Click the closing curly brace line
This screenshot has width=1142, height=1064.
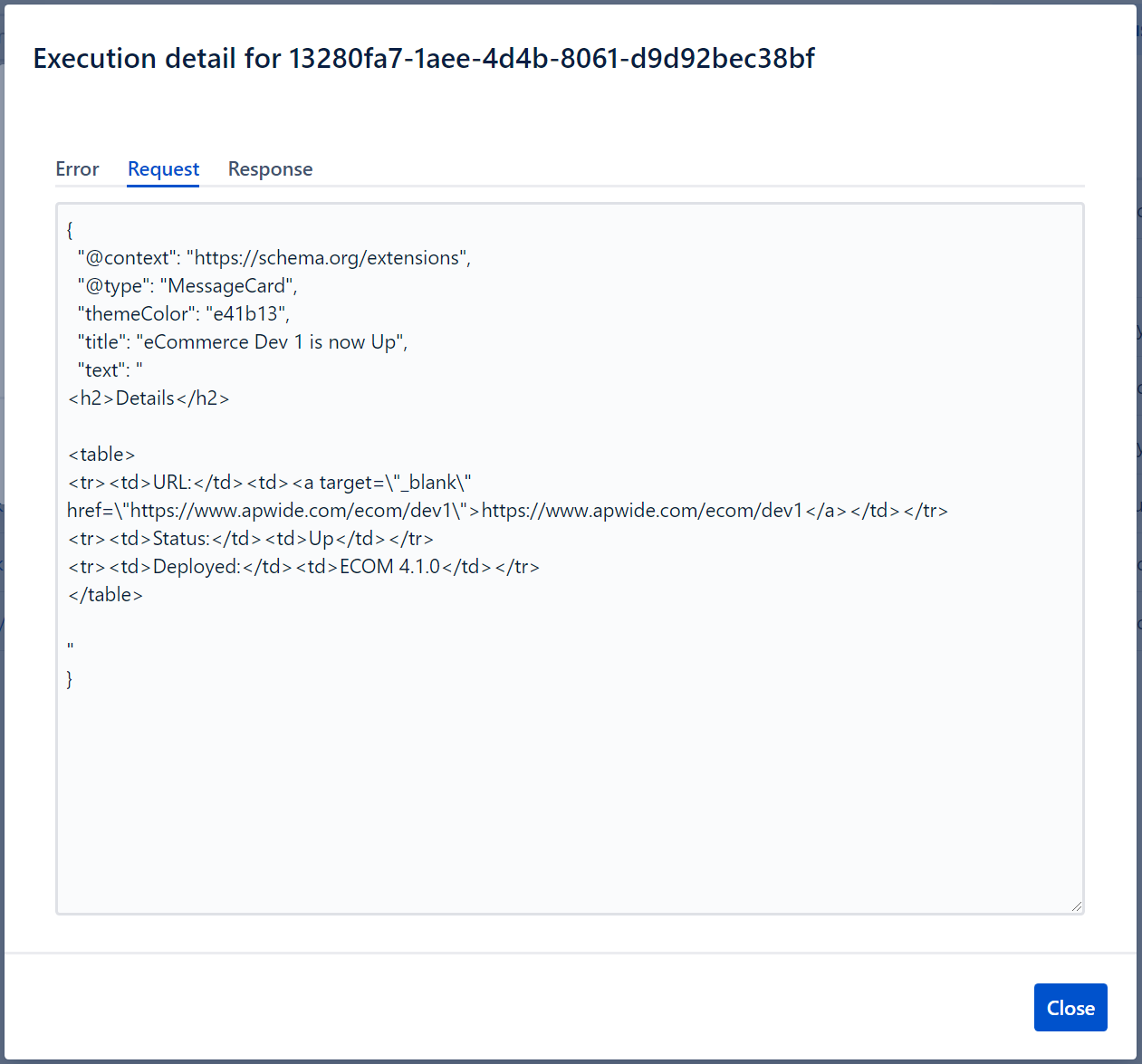click(x=71, y=679)
